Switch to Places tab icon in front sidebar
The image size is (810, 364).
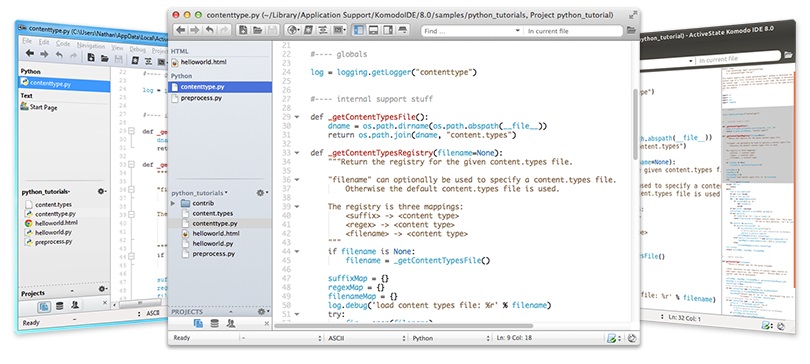click(198, 323)
